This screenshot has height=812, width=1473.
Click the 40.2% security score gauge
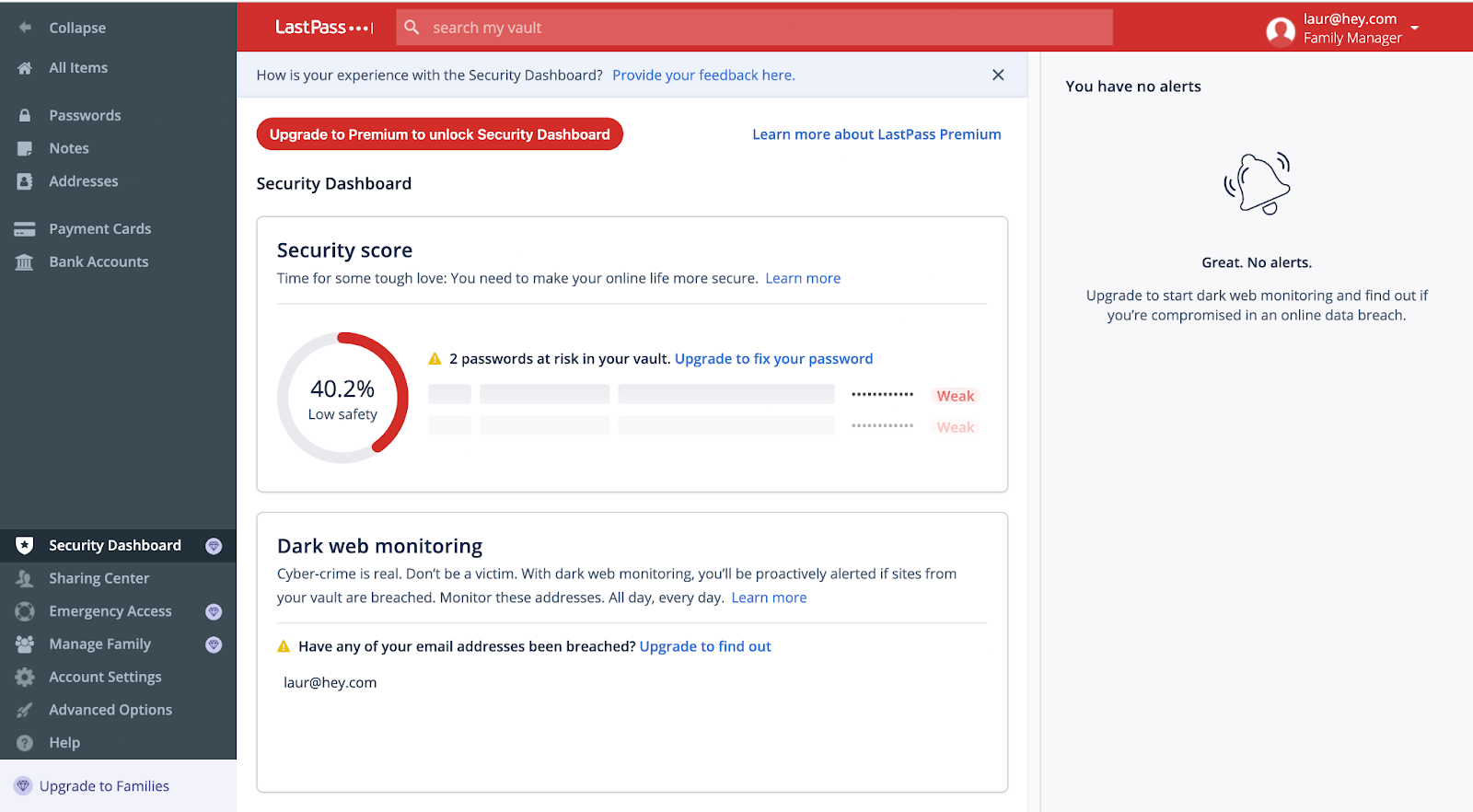point(342,398)
